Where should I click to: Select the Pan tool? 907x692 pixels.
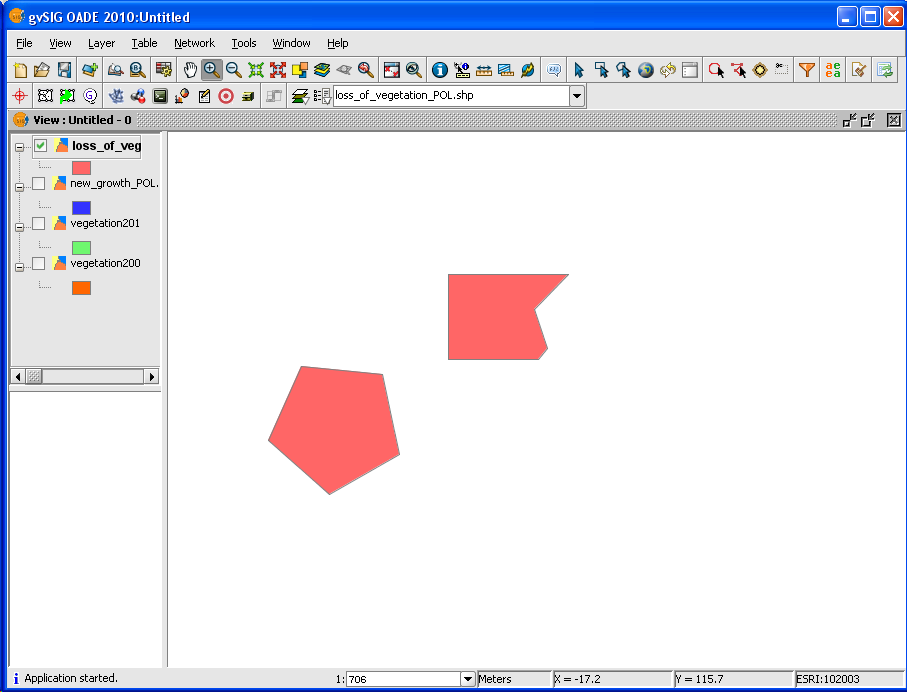(x=189, y=70)
